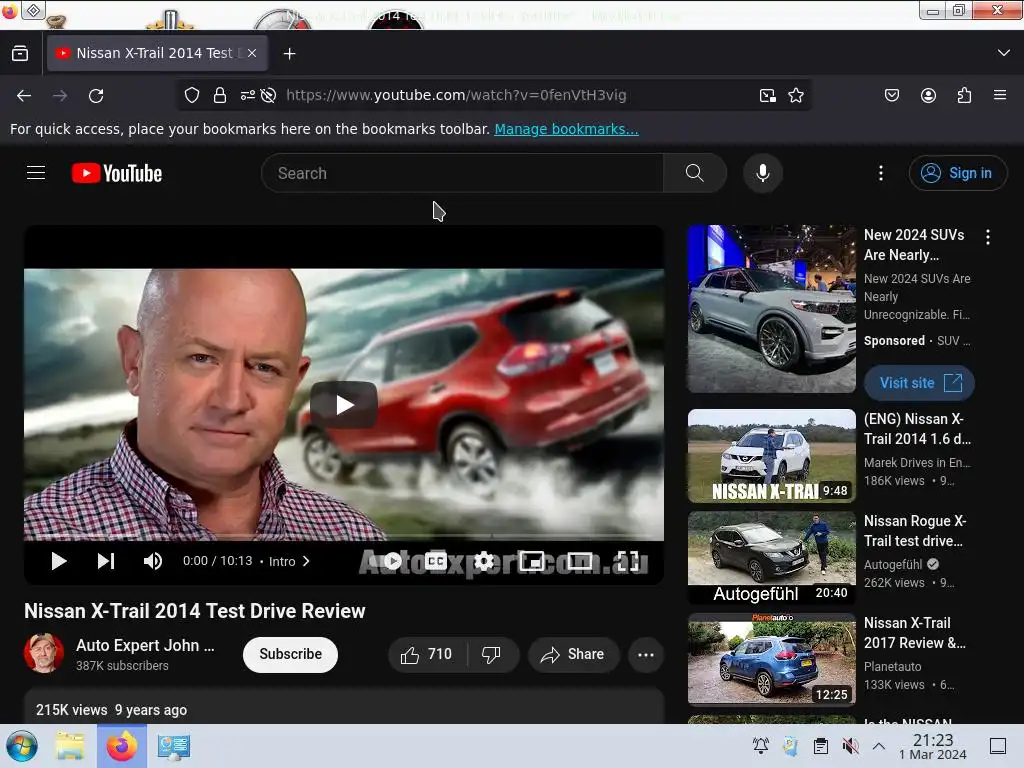Screen dimensions: 1024x768
Task: Save page to Pocket
Action: [891, 95]
